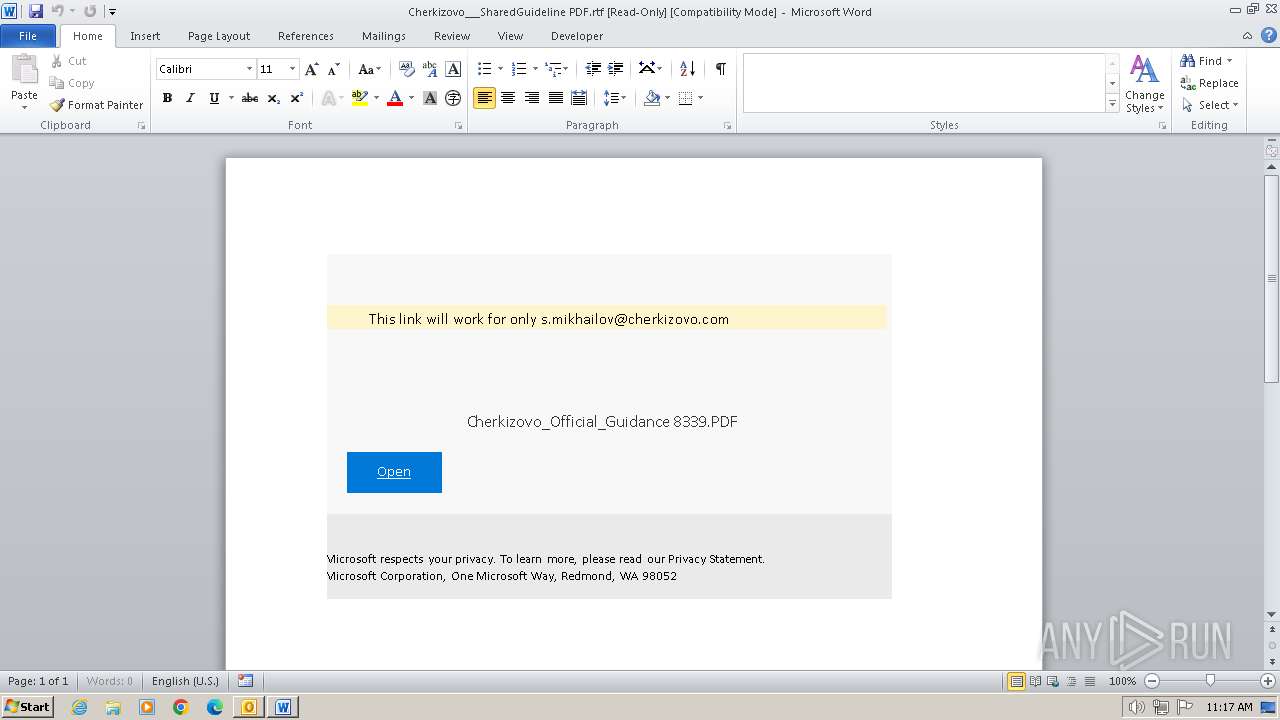Click the taskbar clock 11:17 AM
This screenshot has width=1280, height=720.
[x=1229, y=707]
